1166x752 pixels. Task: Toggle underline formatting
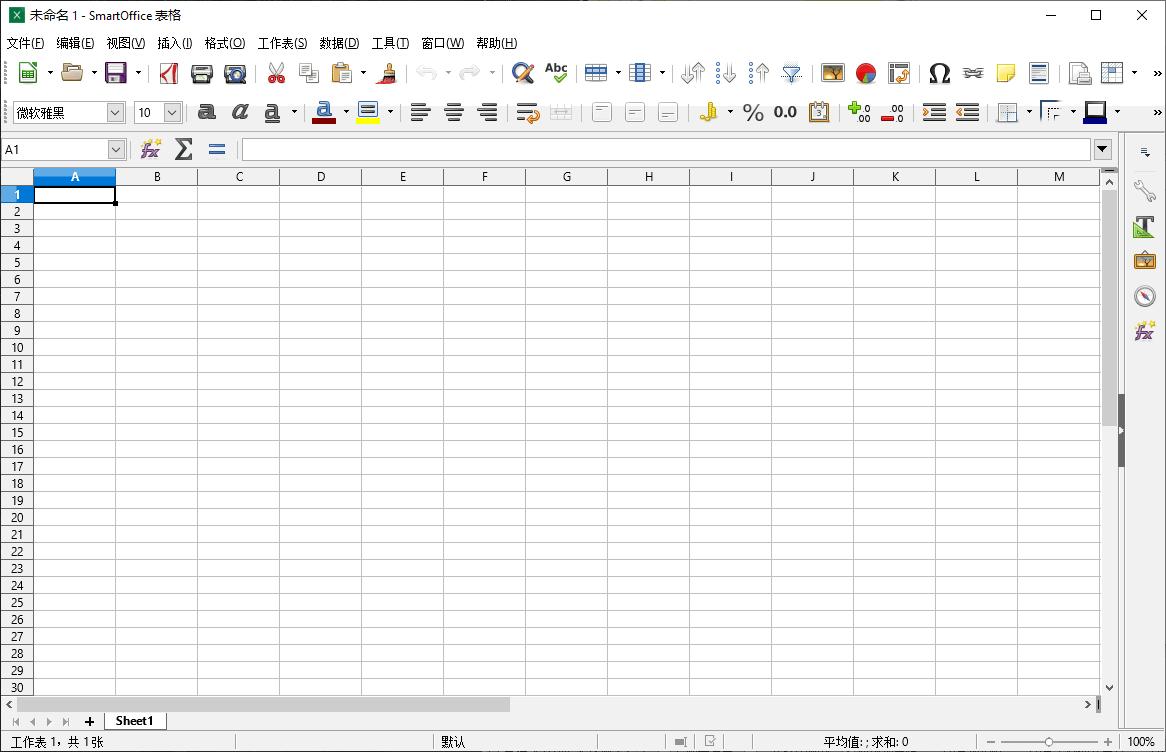(272, 112)
